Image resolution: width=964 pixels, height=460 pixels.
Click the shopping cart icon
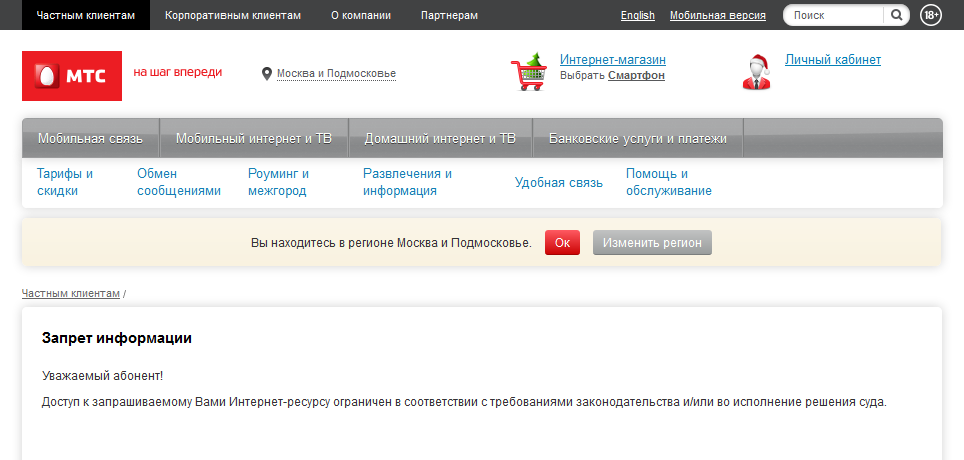pos(529,72)
